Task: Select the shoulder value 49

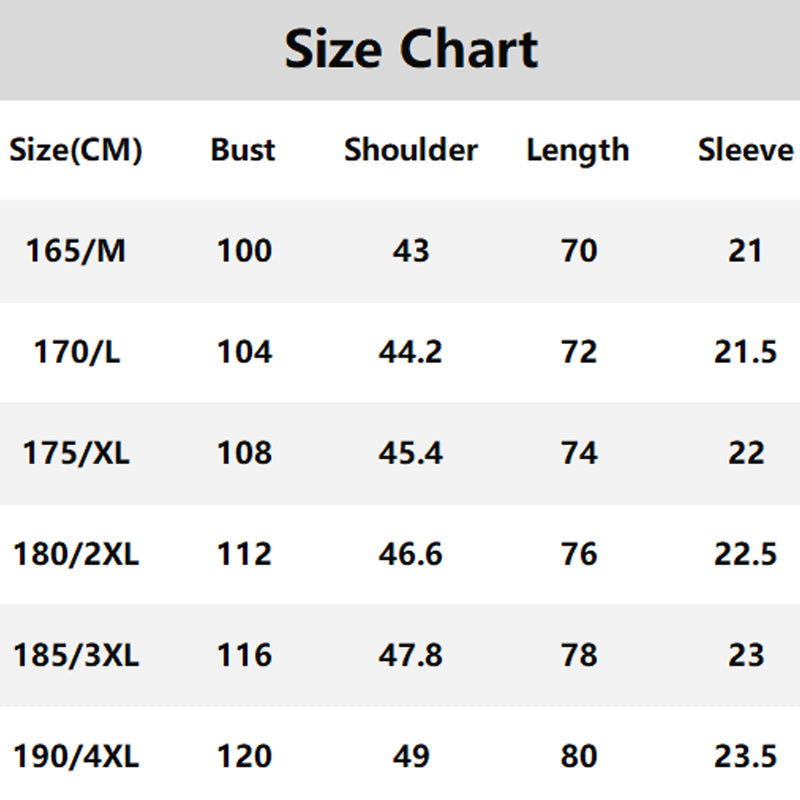Action: click(x=411, y=756)
